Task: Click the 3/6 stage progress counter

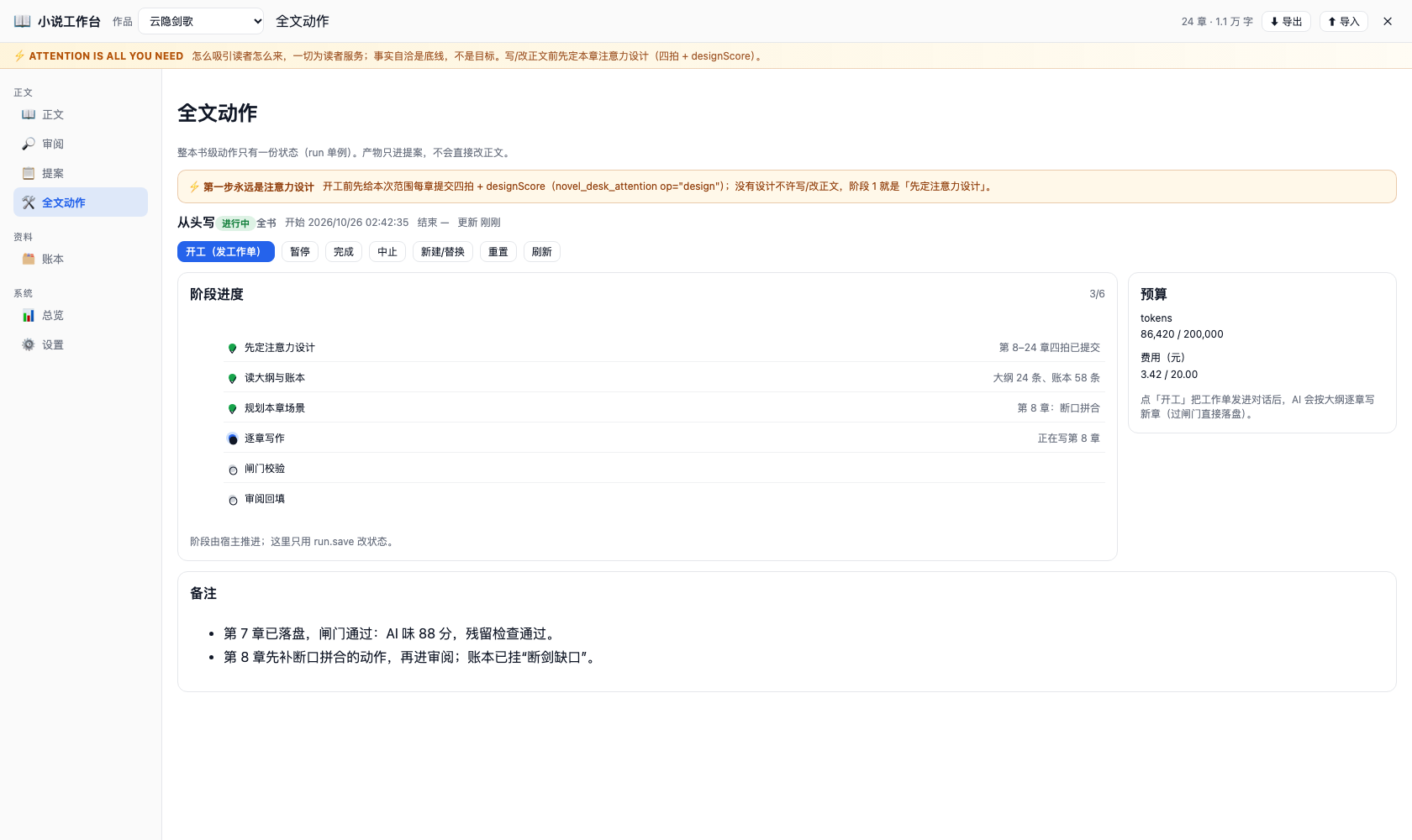Action: pos(1097,294)
